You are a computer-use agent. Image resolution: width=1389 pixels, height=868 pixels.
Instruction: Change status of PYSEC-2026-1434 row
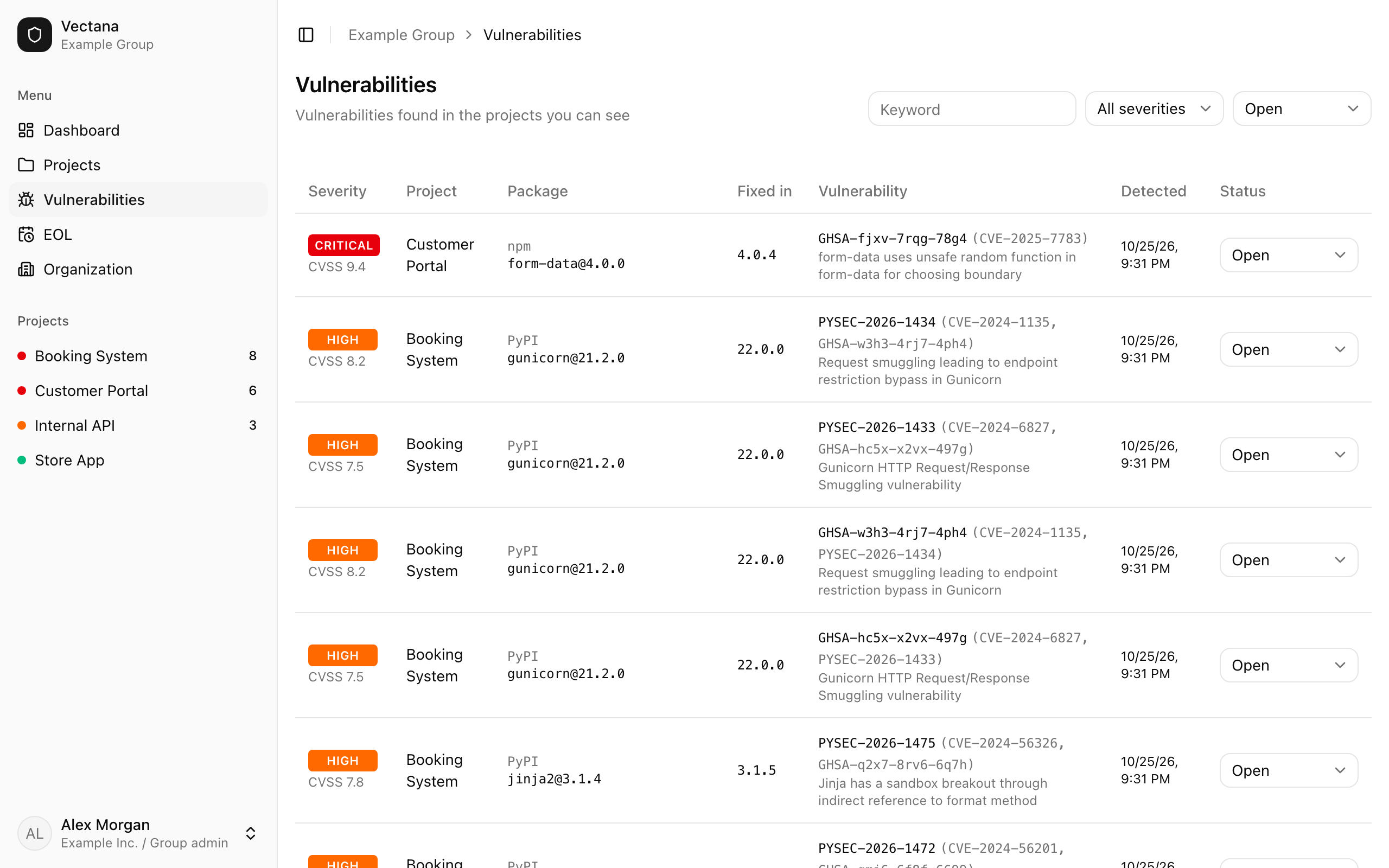pyautogui.click(x=1289, y=349)
